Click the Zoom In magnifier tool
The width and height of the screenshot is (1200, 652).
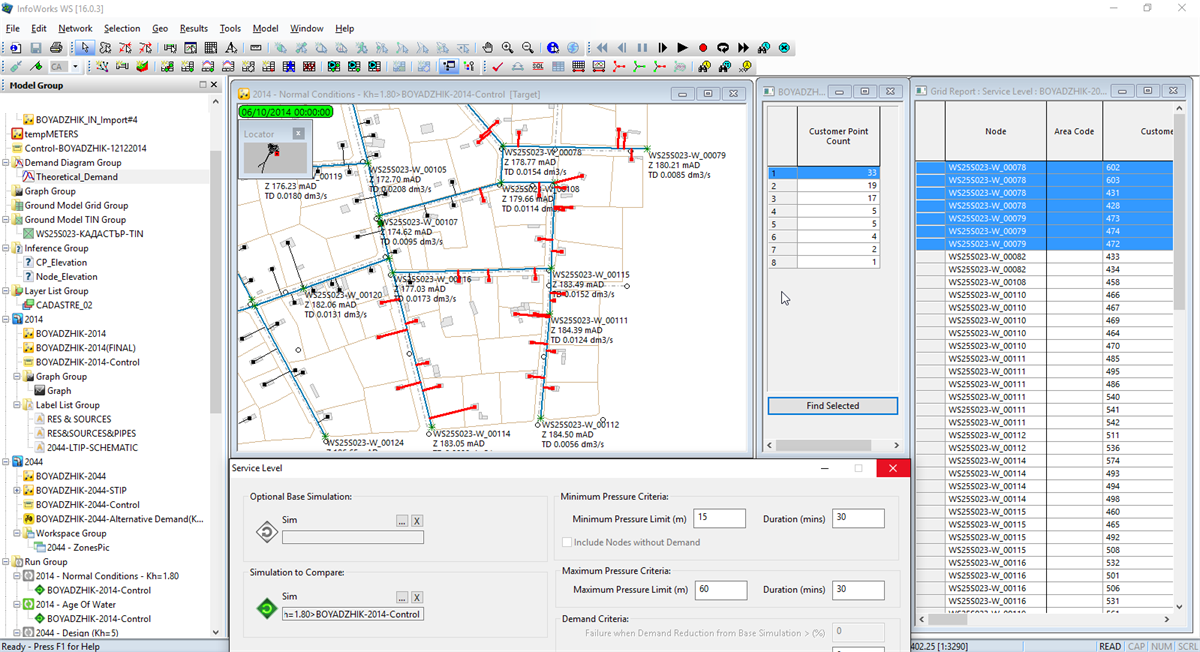pyautogui.click(x=508, y=48)
